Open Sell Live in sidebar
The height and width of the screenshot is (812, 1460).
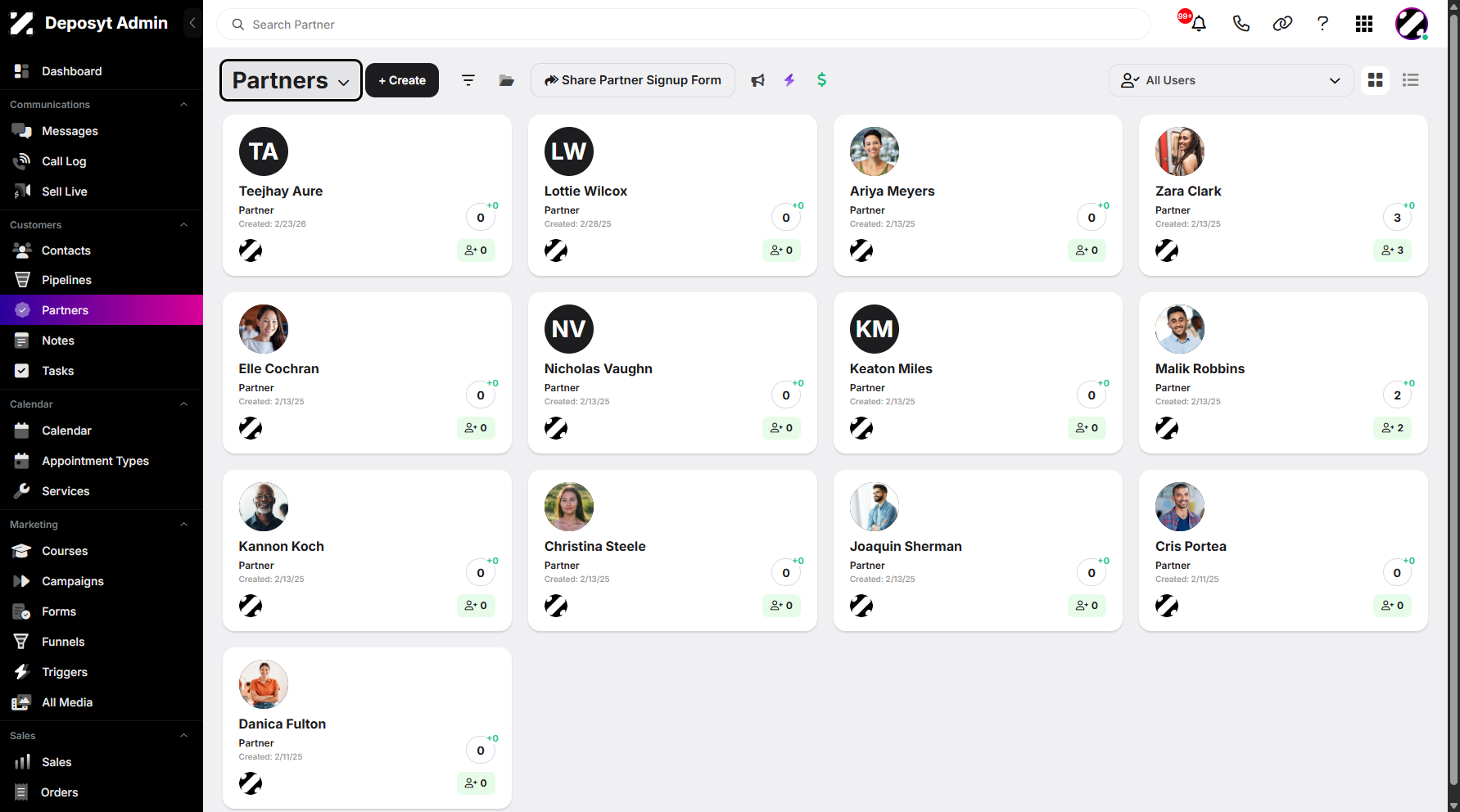coord(102,192)
